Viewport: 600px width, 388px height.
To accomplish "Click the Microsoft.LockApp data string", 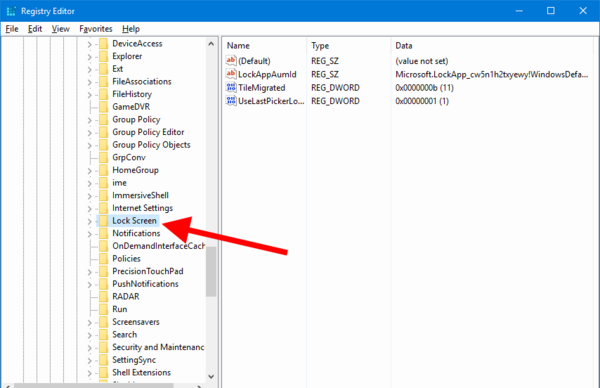I will click(x=492, y=74).
